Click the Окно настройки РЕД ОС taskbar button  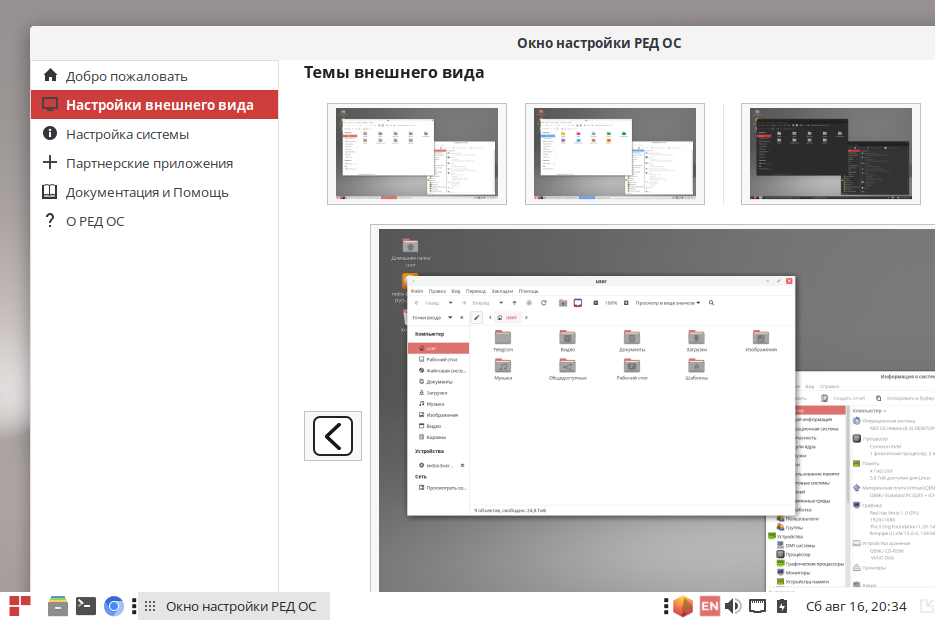pos(234,606)
